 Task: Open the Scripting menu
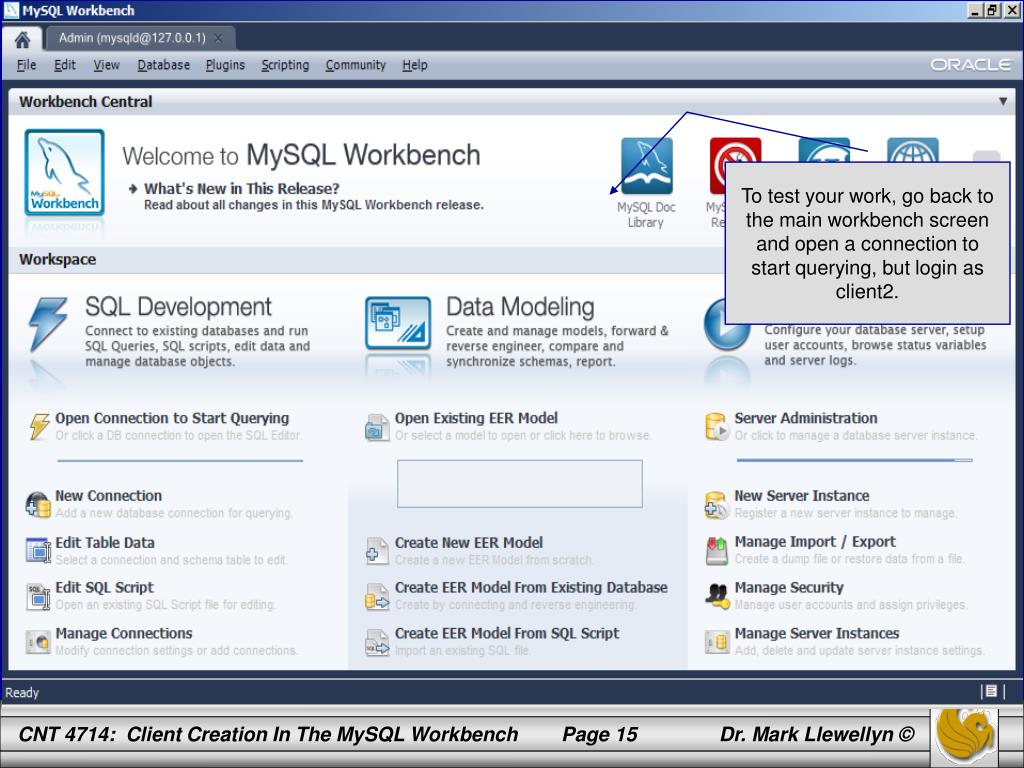coord(285,65)
